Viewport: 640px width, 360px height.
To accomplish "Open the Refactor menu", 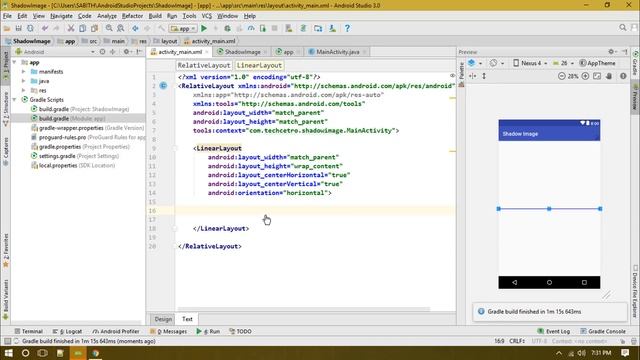I will pyautogui.click(x=132, y=16).
